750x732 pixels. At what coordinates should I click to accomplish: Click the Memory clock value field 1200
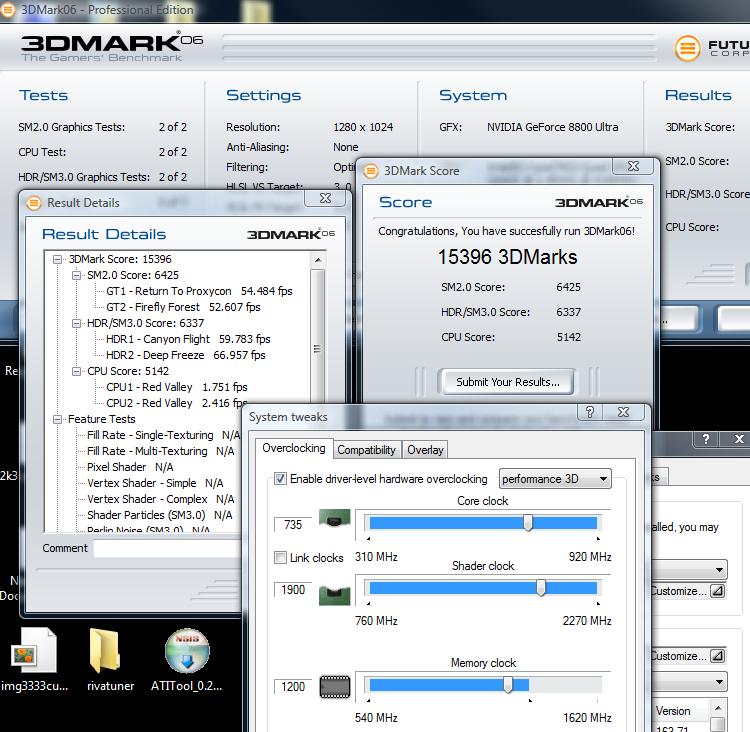[x=293, y=687]
